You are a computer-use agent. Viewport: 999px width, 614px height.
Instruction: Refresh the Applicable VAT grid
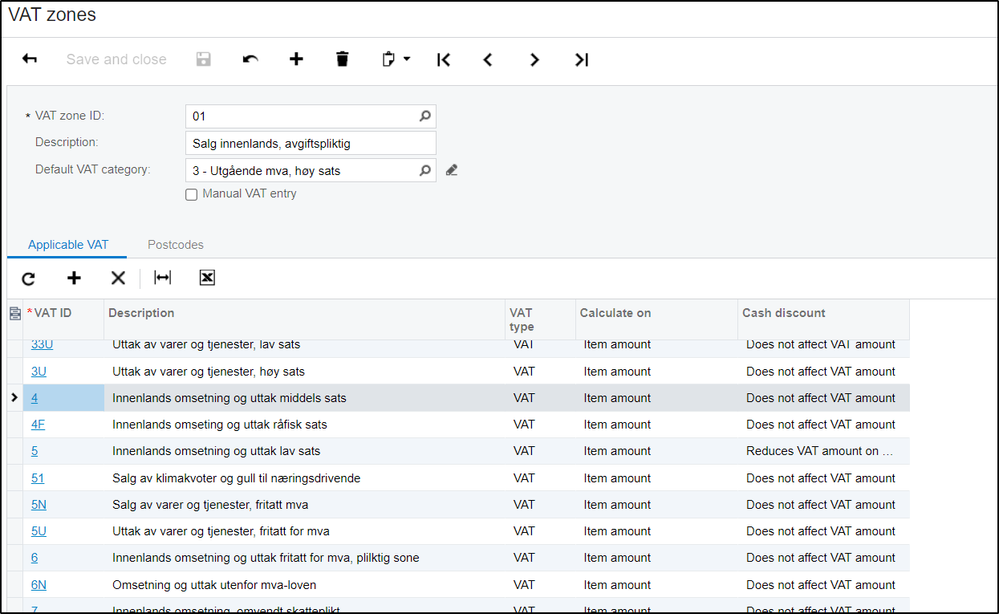[29, 278]
